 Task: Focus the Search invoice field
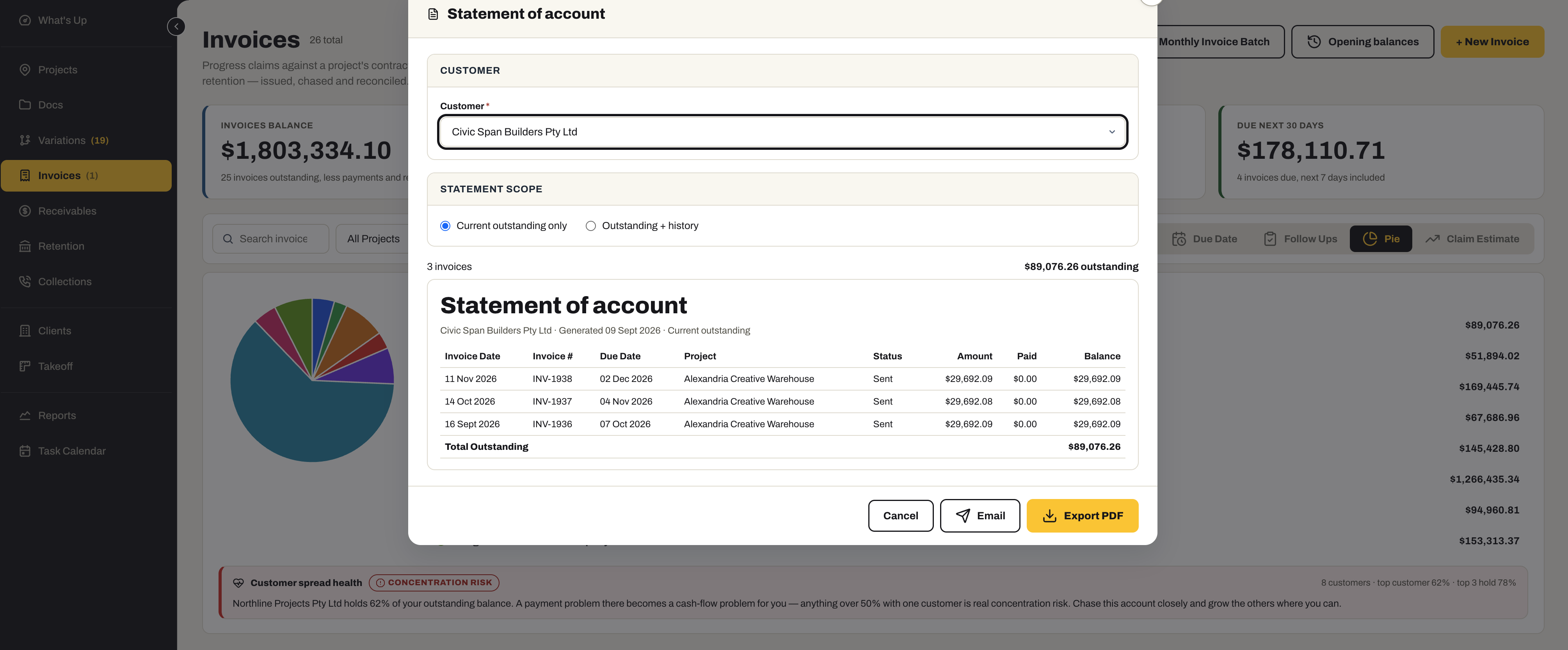point(270,239)
